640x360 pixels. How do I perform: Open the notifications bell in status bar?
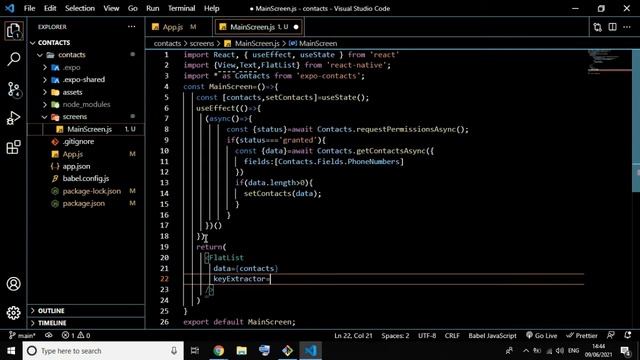tap(627, 335)
